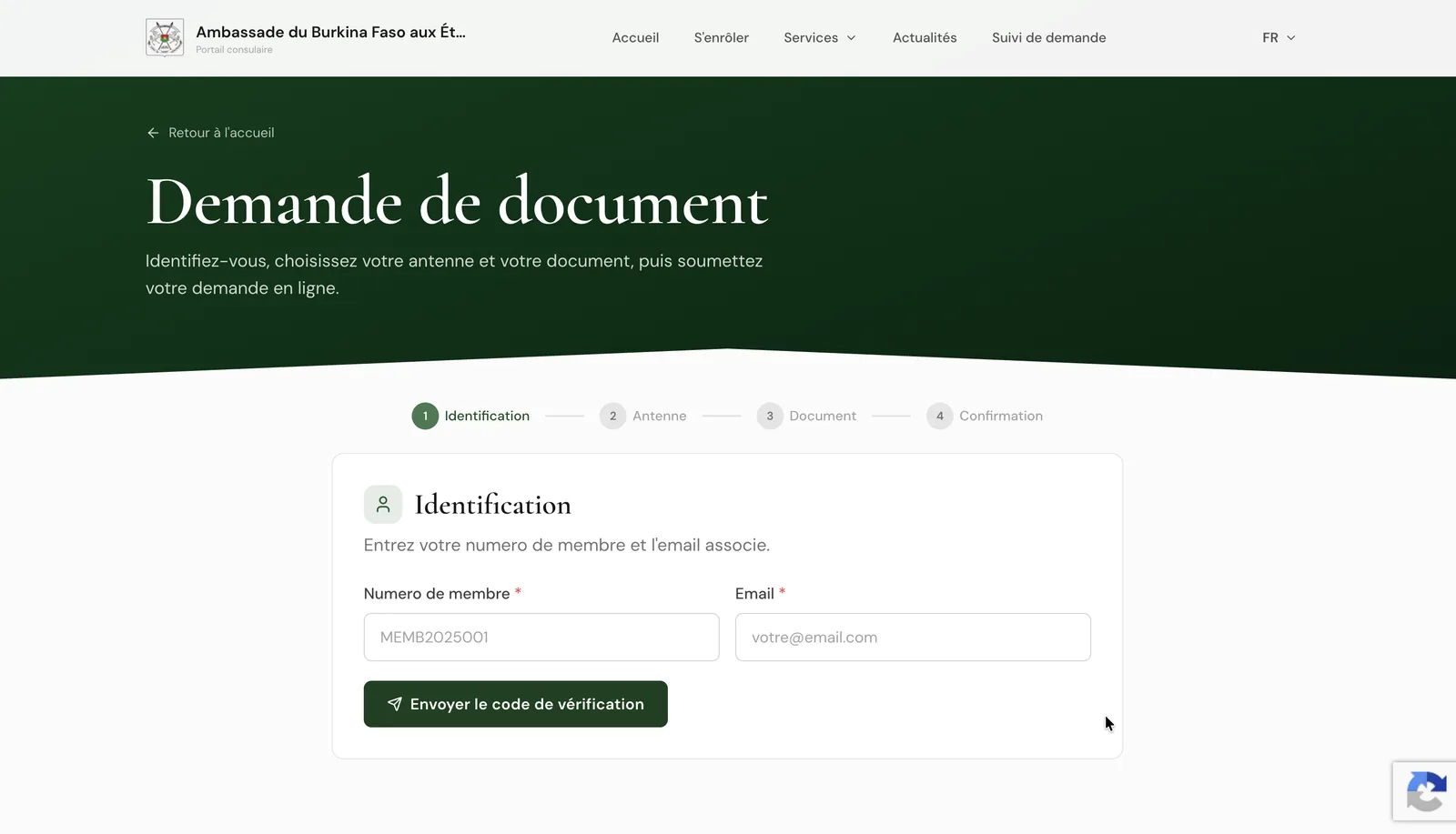
Task: Click the embassy coat of arms logo
Action: 165,37
